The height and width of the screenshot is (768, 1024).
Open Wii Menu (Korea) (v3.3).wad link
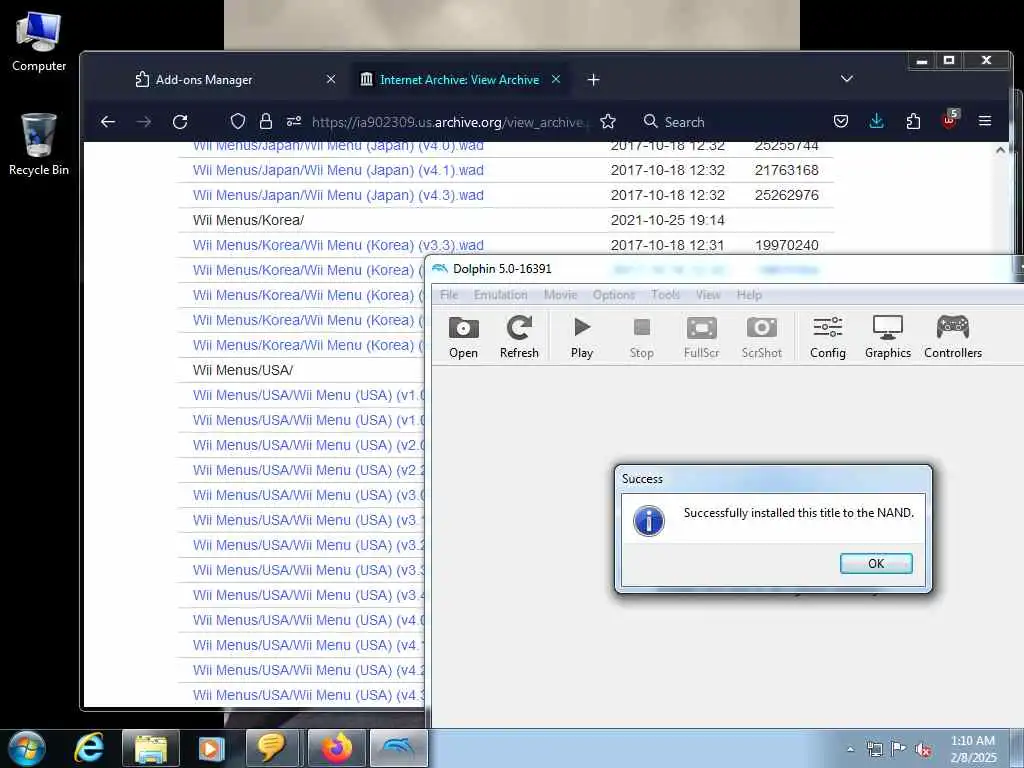pos(338,246)
